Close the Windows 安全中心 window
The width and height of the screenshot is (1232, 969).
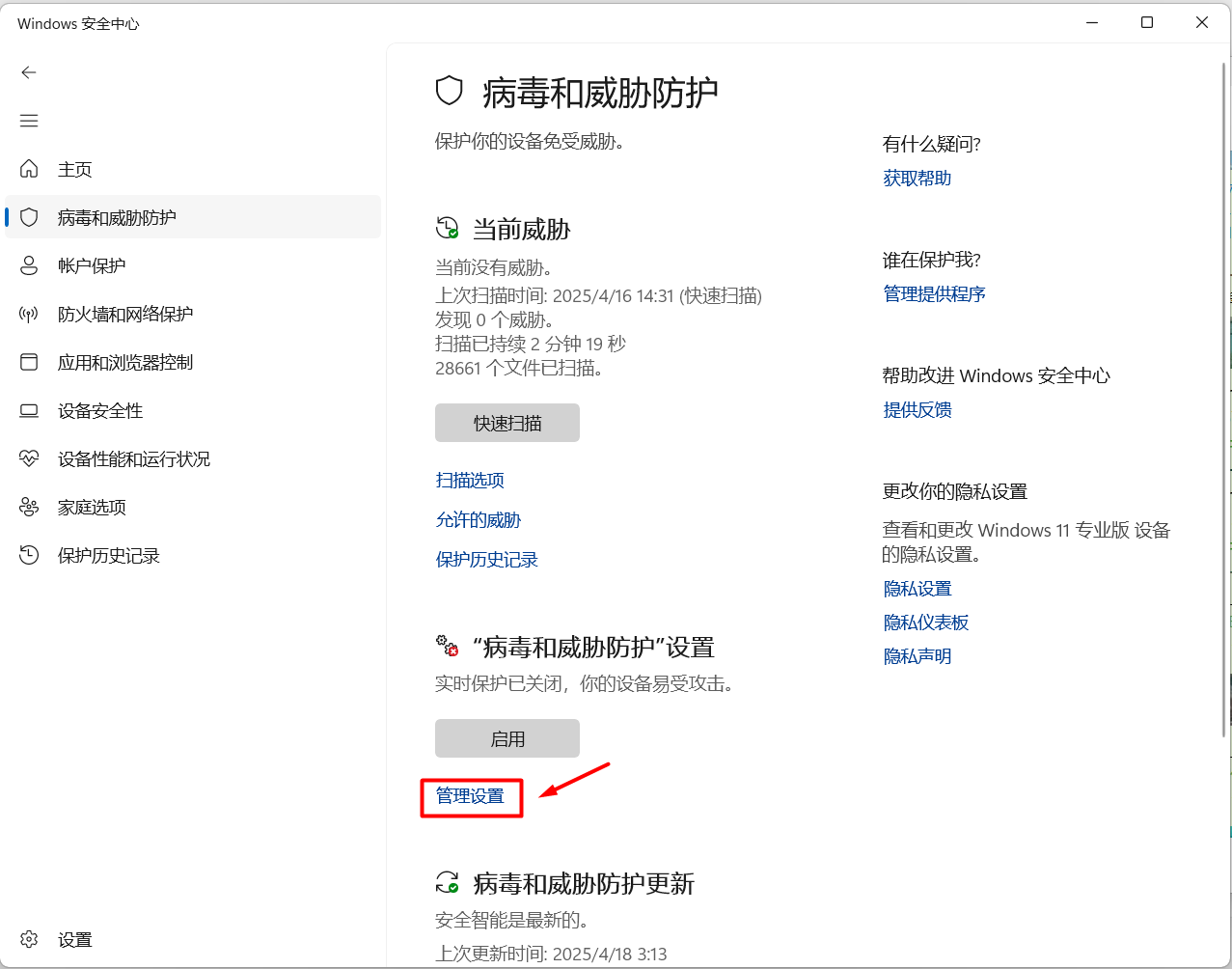1202,22
